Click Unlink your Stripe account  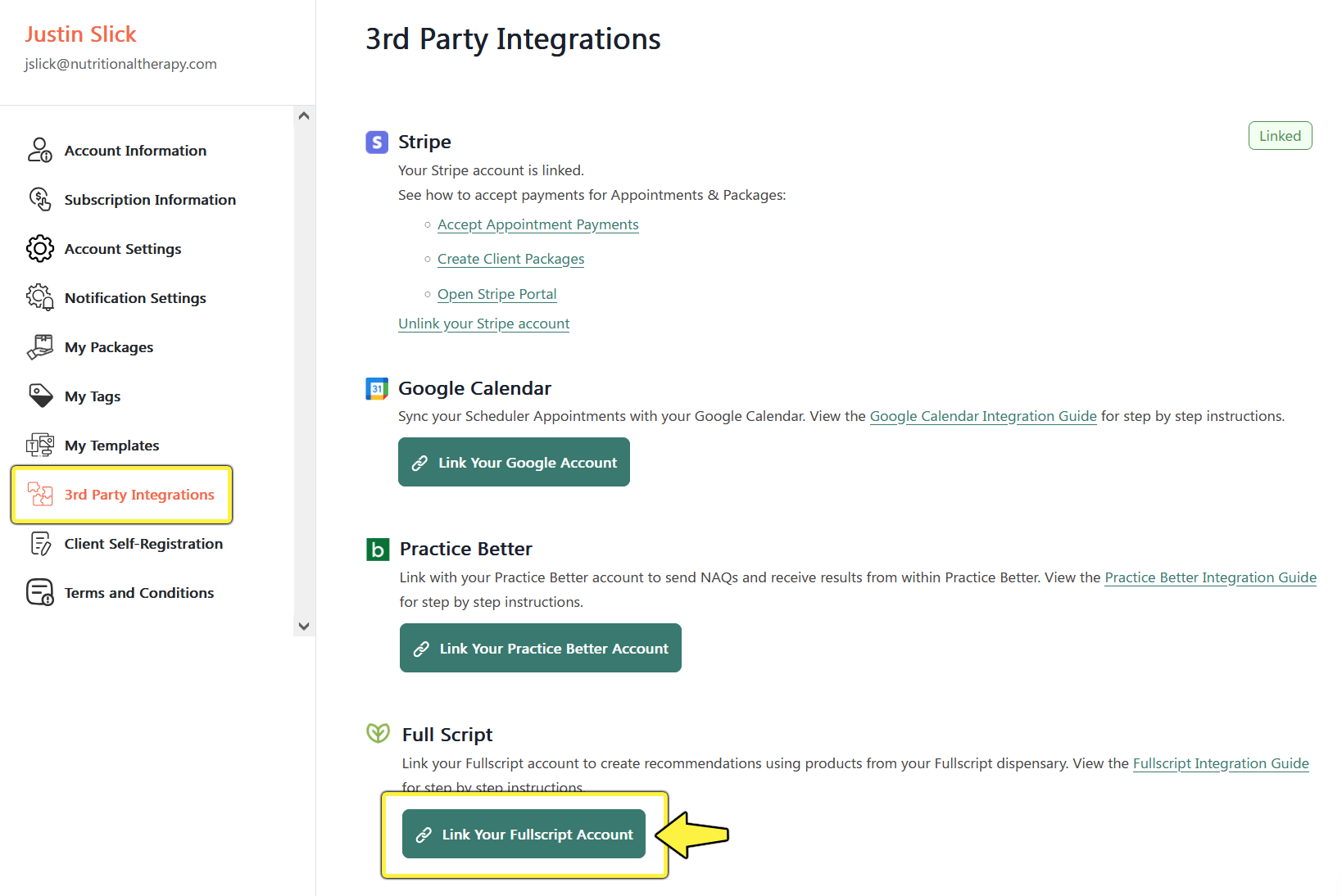(x=483, y=324)
